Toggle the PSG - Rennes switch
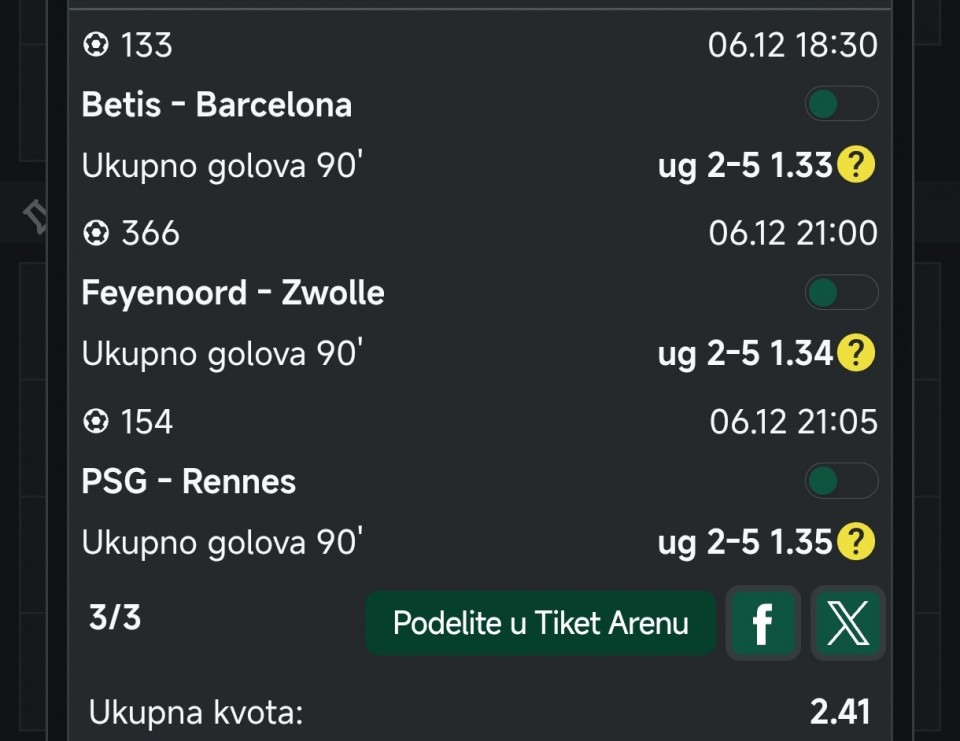The image size is (960, 741). [841, 481]
